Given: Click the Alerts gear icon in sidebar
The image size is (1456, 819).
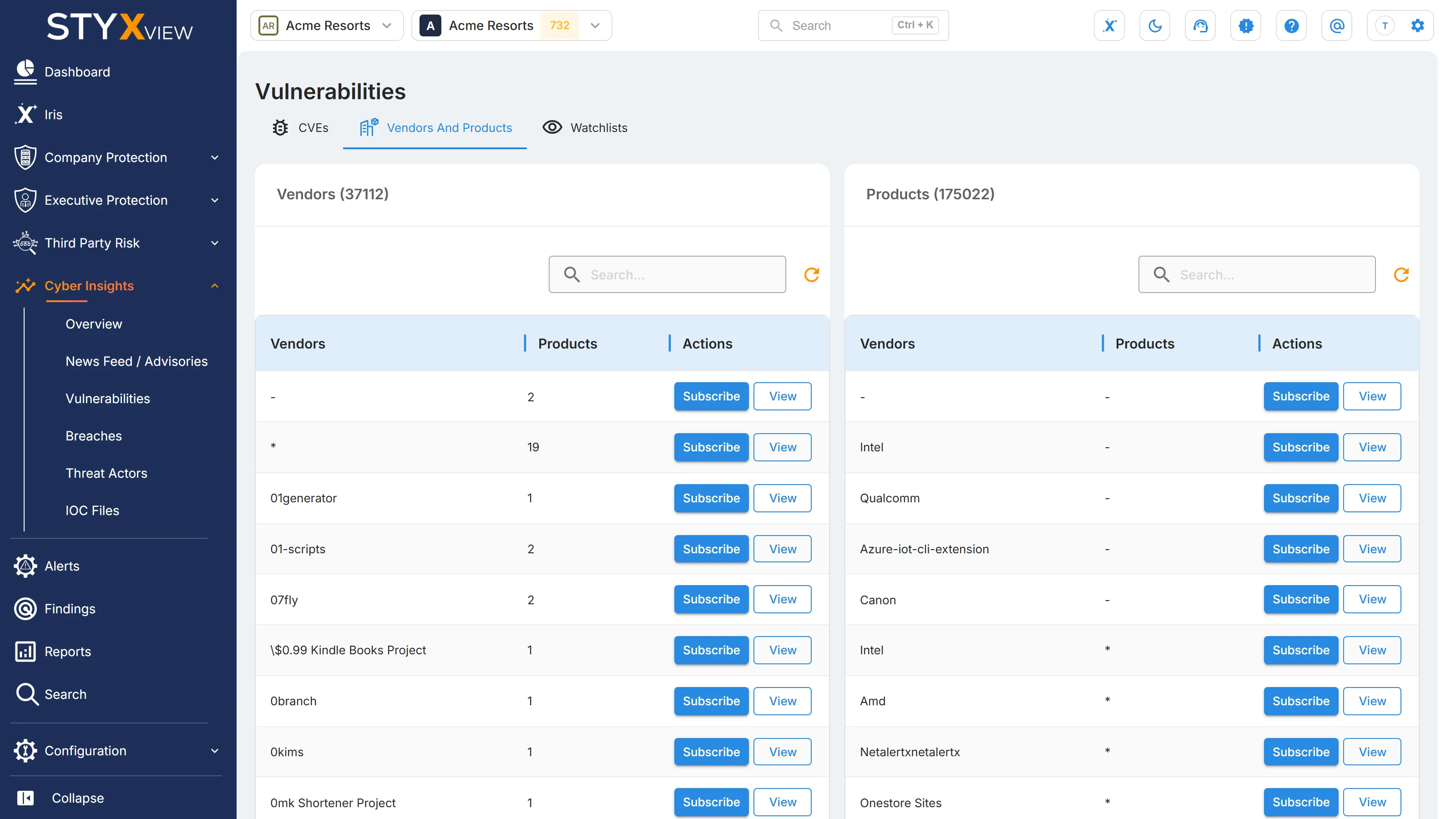Looking at the screenshot, I should (25, 566).
